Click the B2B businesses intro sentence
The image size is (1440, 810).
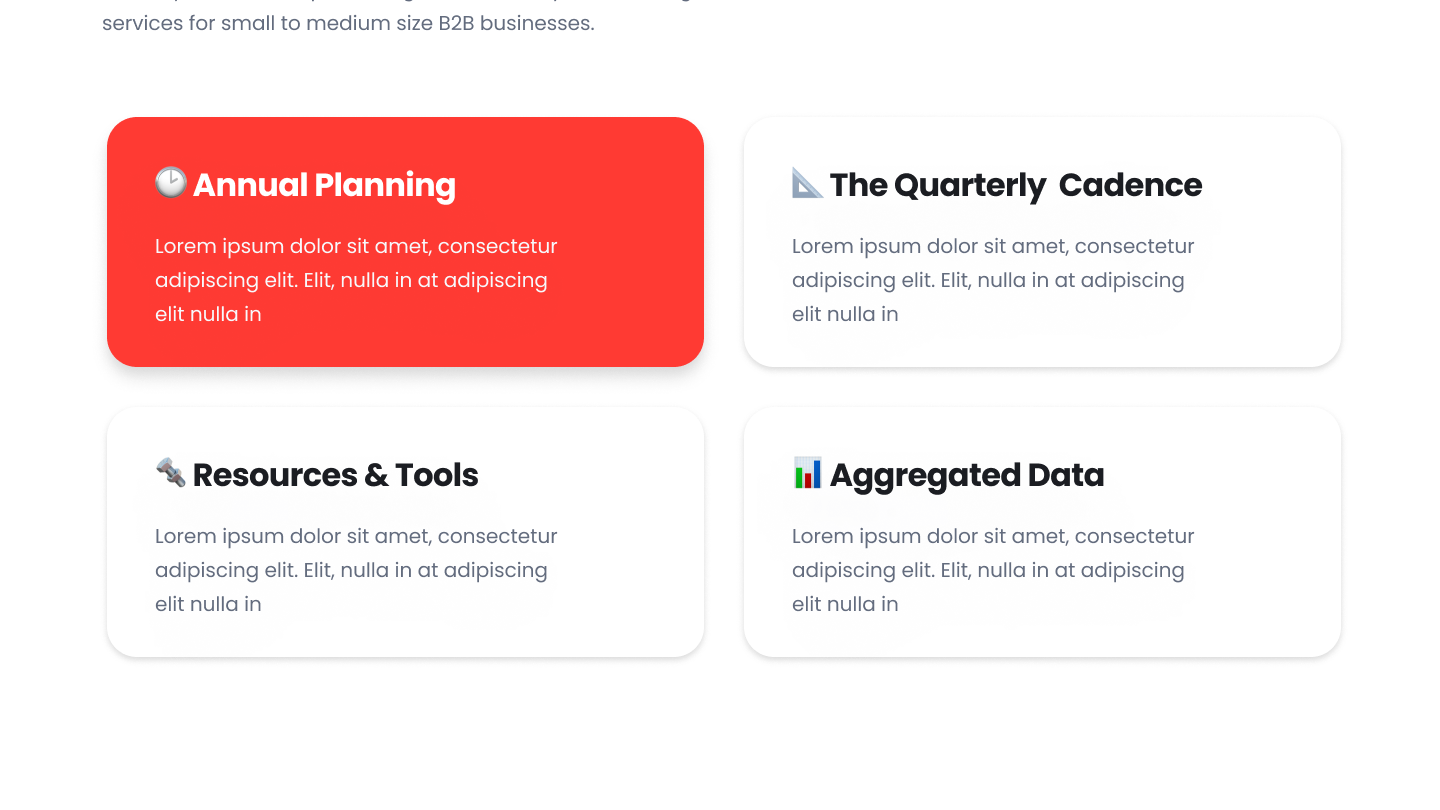pos(348,23)
